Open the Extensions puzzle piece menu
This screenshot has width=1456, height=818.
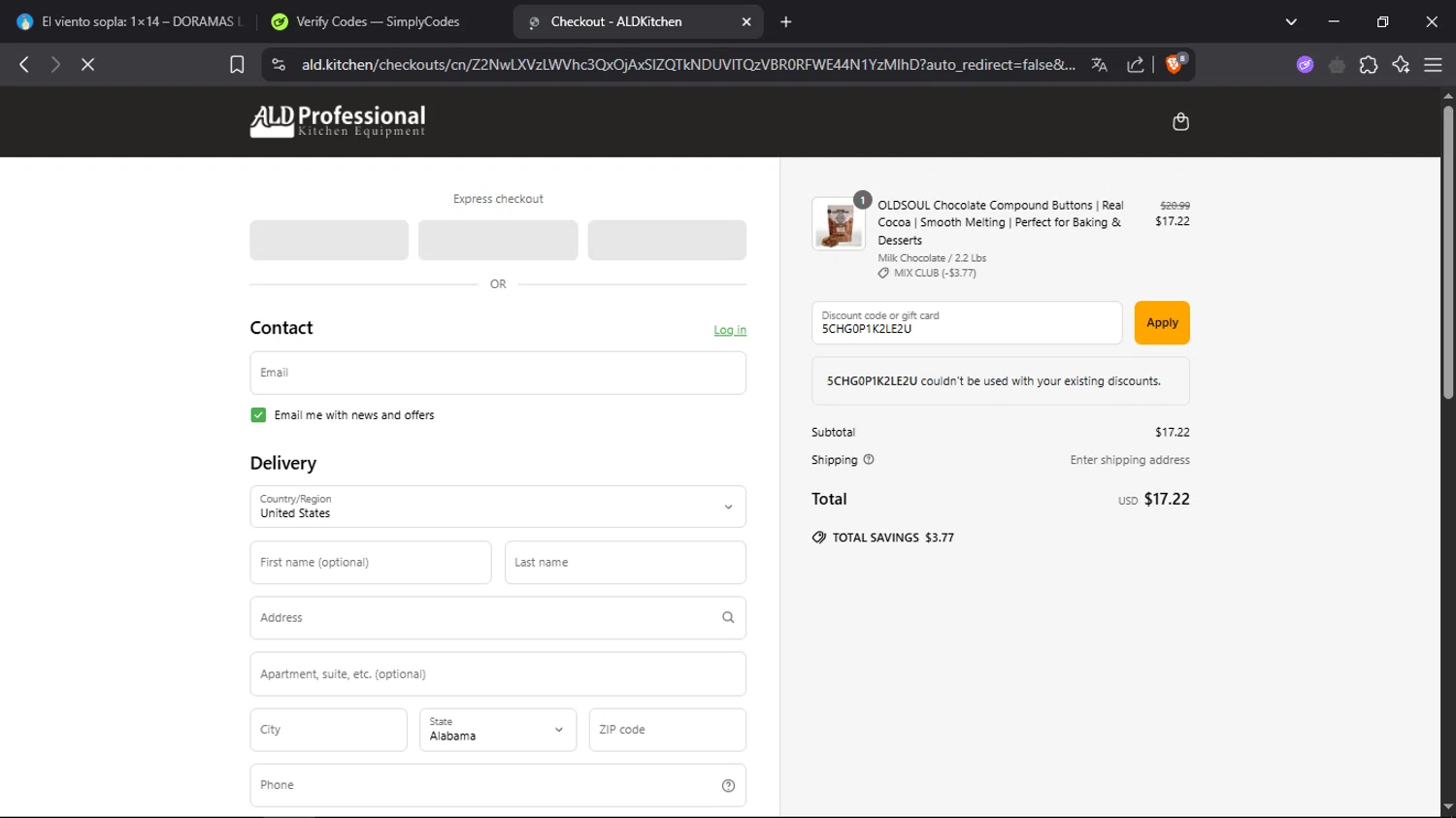click(1369, 64)
